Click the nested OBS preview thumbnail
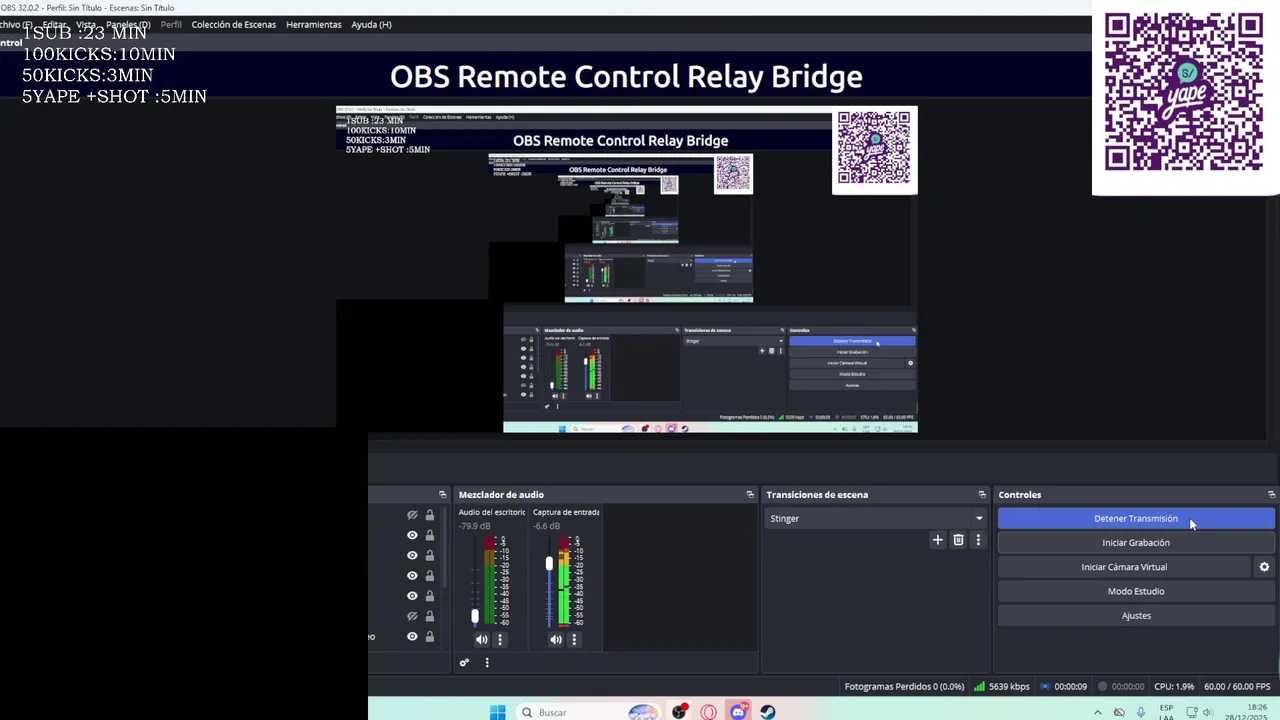The width and height of the screenshot is (1280, 720). pos(626,269)
